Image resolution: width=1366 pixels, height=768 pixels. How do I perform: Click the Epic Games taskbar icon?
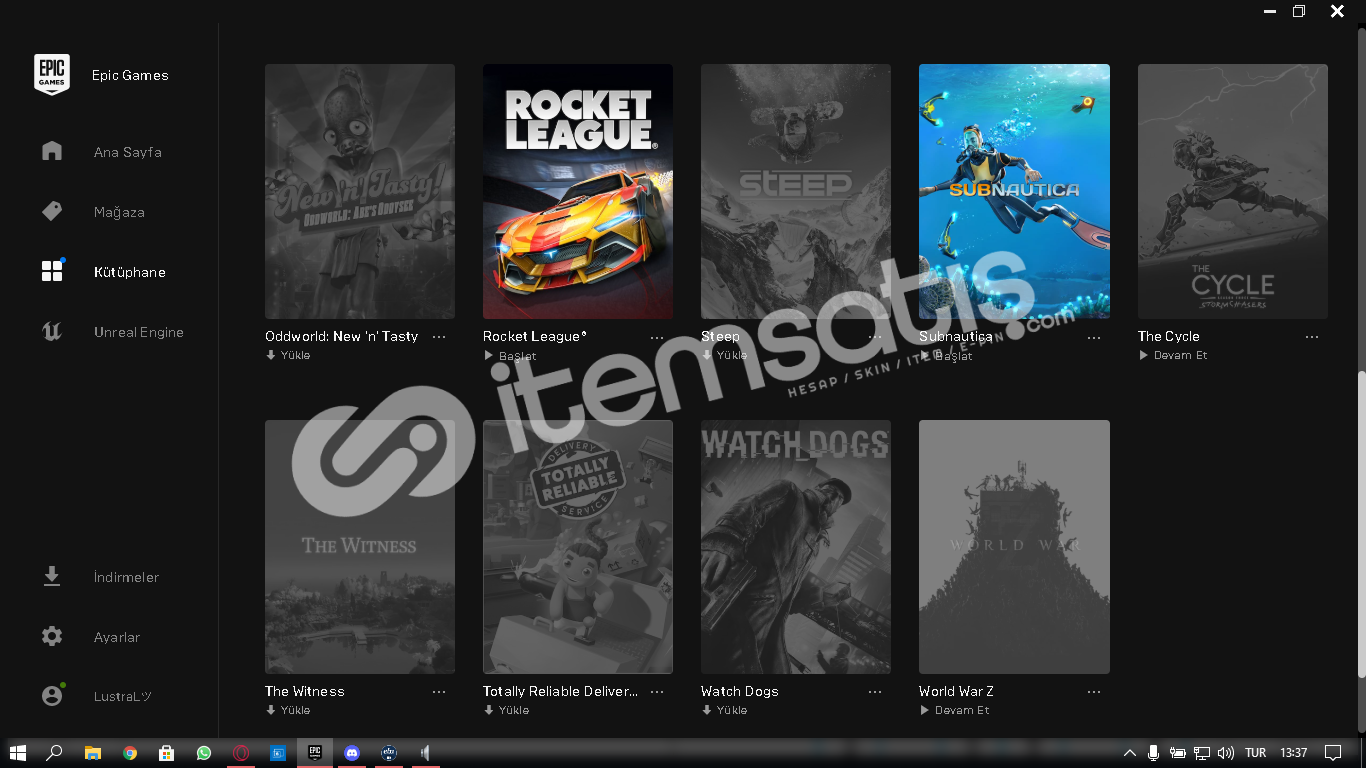click(x=315, y=753)
